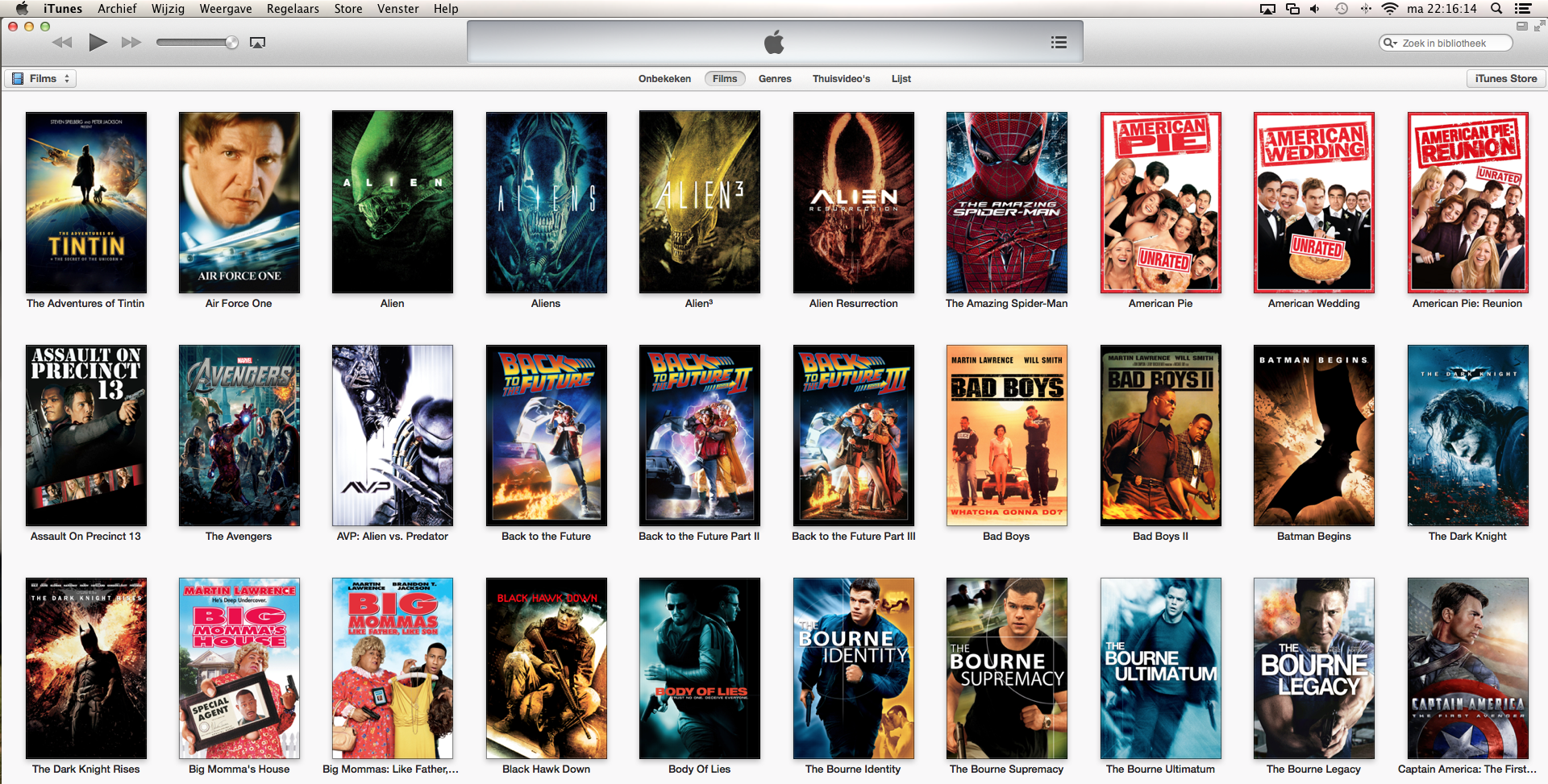The image size is (1548, 784).
Task: Open the Regelaars menu
Action: [293, 9]
